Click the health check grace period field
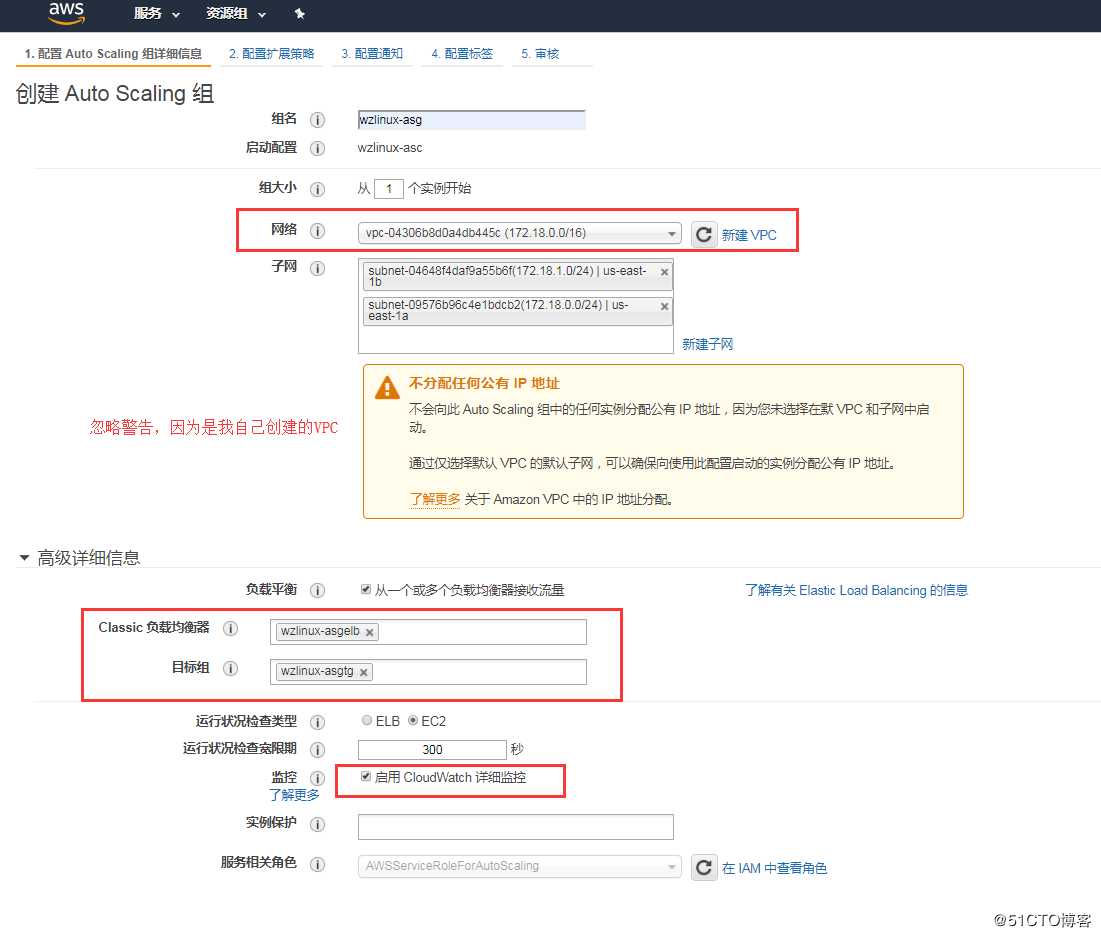Image resolution: width=1101 pixels, height=937 pixels. [x=432, y=750]
